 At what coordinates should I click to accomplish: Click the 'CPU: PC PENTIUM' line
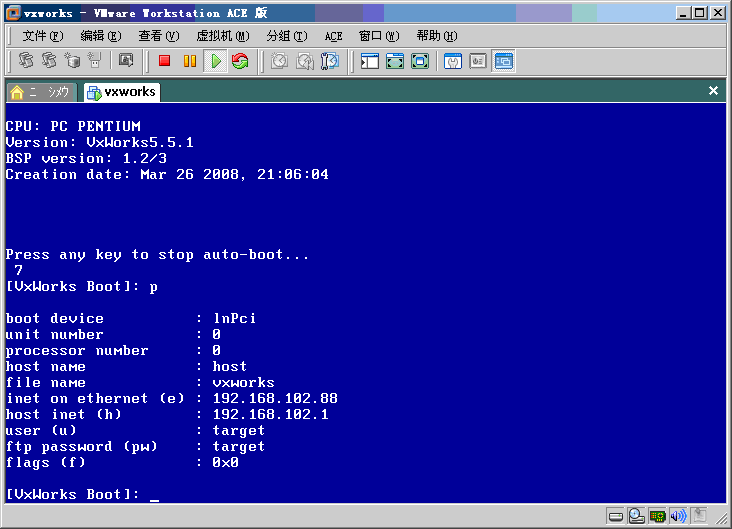click(x=73, y=126)
